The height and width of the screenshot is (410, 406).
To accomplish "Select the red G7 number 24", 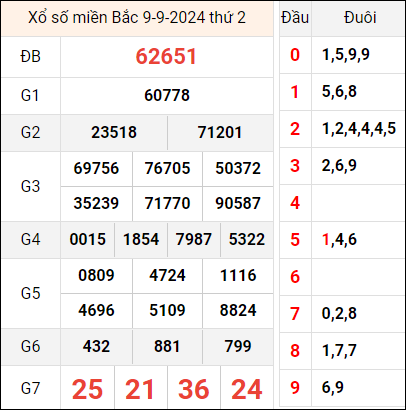I will pos(247,389).
